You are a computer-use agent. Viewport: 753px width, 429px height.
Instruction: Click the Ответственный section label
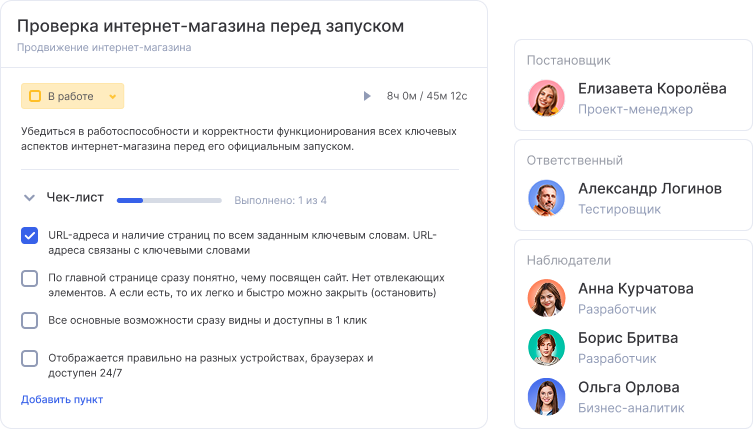coord(575,160)
